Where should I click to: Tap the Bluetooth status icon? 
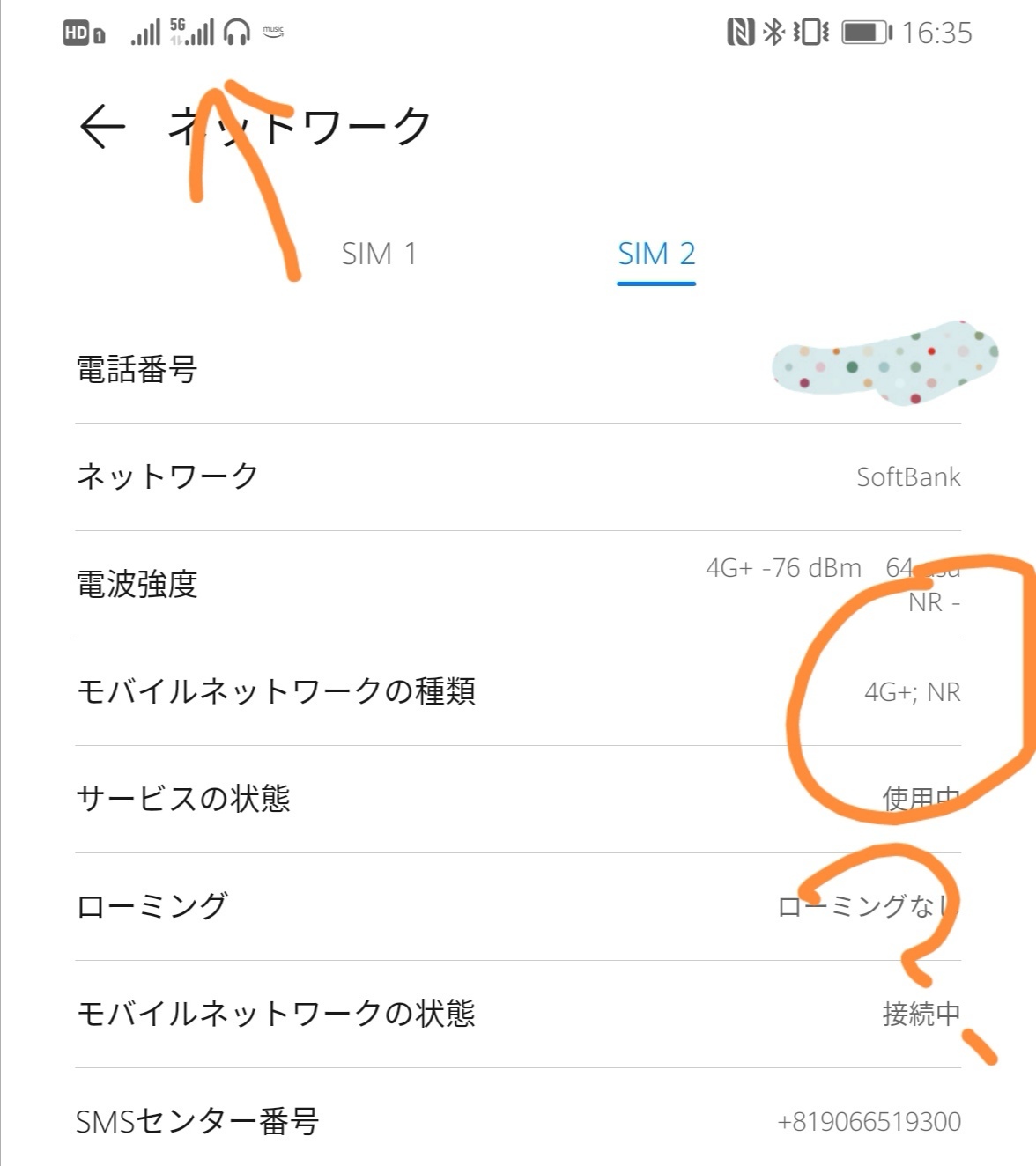pos(773,33)
